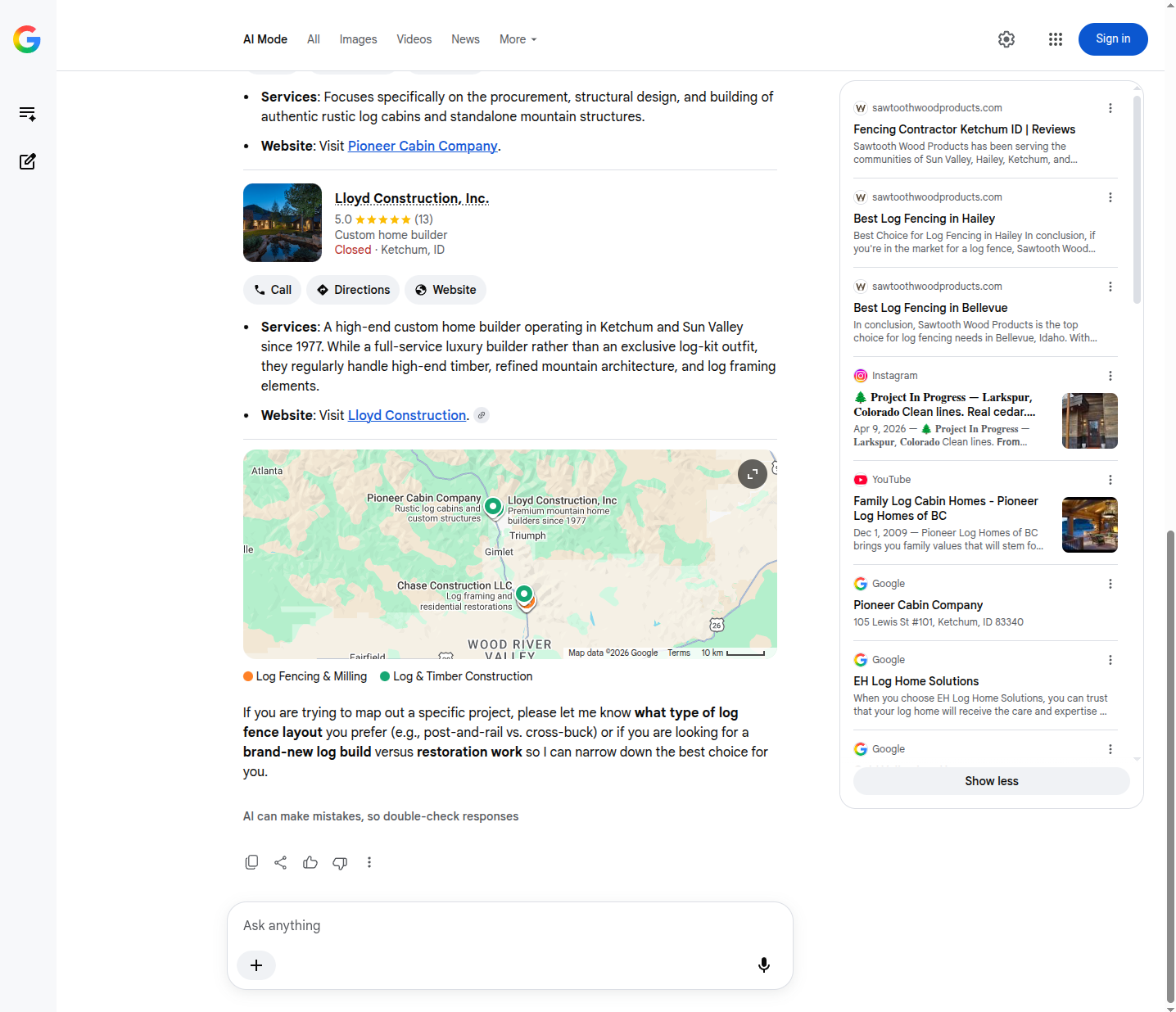Open options for the last Google source

click(x=1110, y=749)
